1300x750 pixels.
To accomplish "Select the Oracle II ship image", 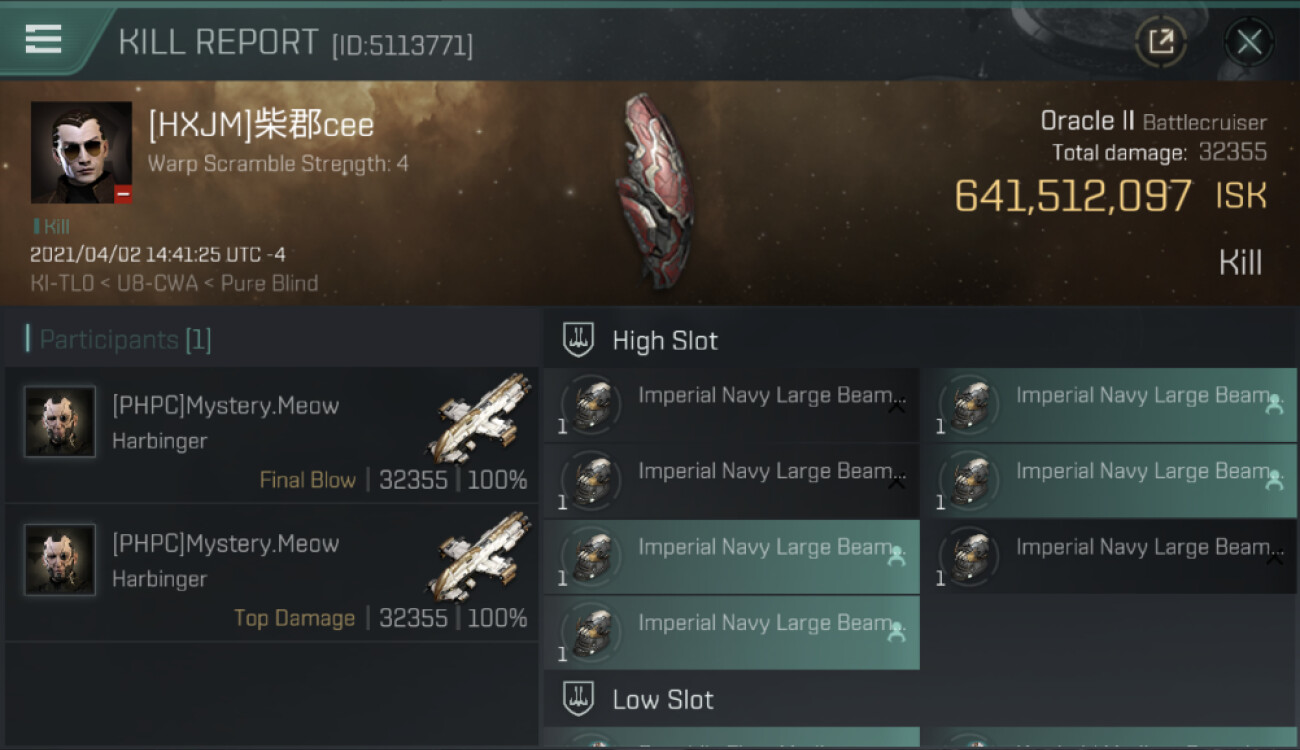I will pyautogui.click(x=655, y=190).
